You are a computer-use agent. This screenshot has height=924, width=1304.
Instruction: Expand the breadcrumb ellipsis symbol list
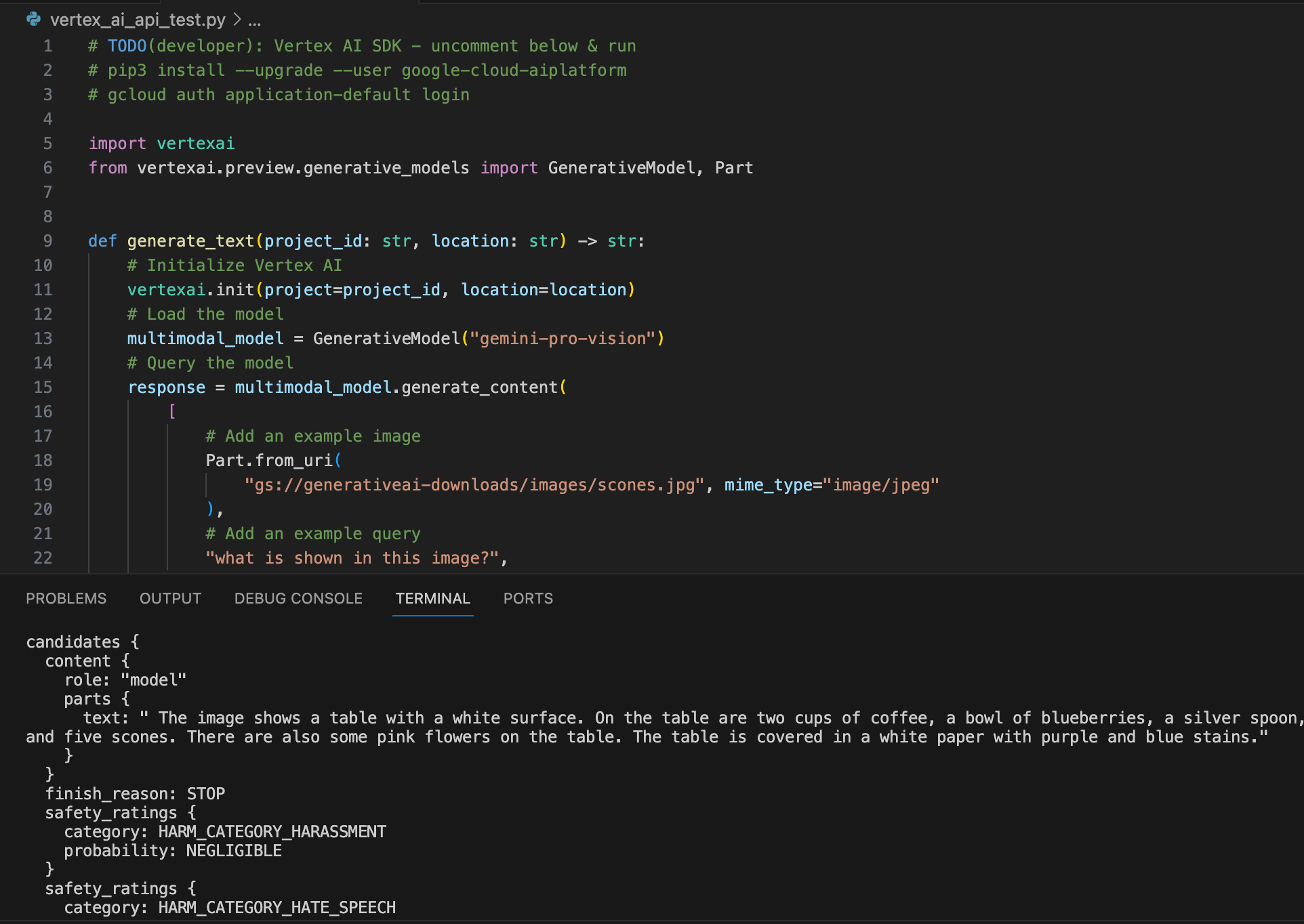coord(254,20)
